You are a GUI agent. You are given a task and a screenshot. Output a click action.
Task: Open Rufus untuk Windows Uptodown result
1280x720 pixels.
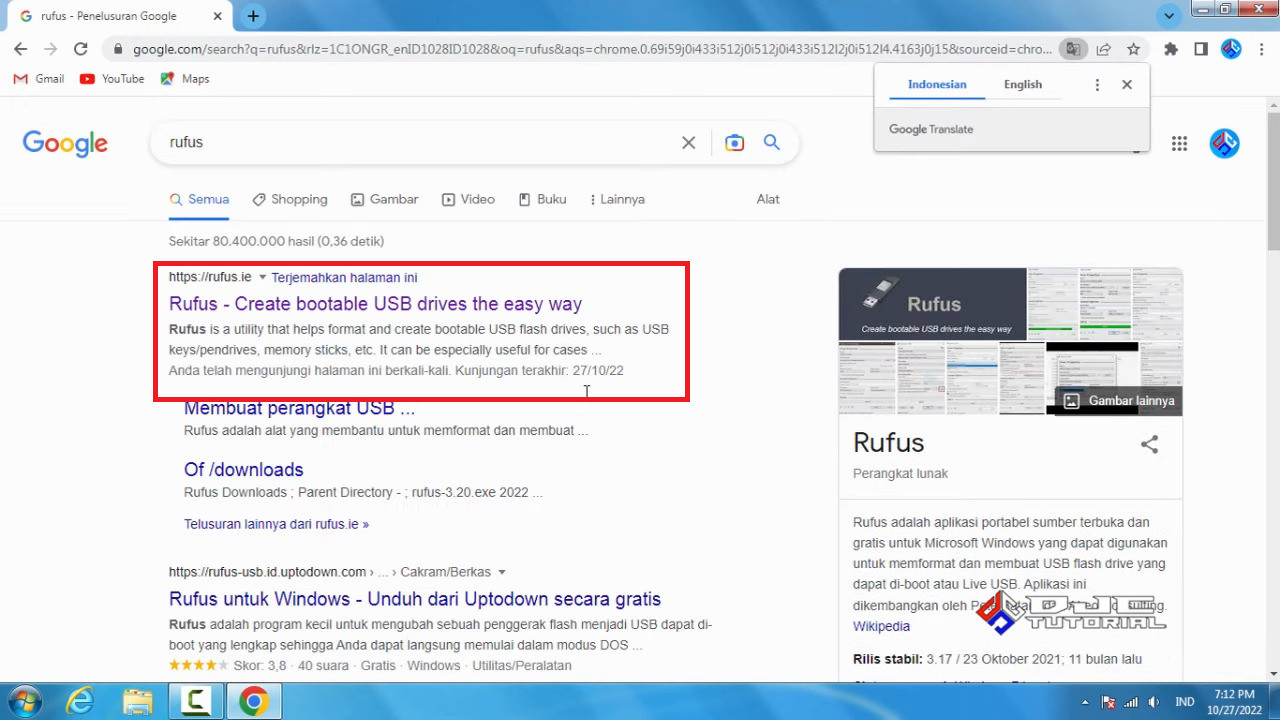pyautogui.click(x=415, y=599)
